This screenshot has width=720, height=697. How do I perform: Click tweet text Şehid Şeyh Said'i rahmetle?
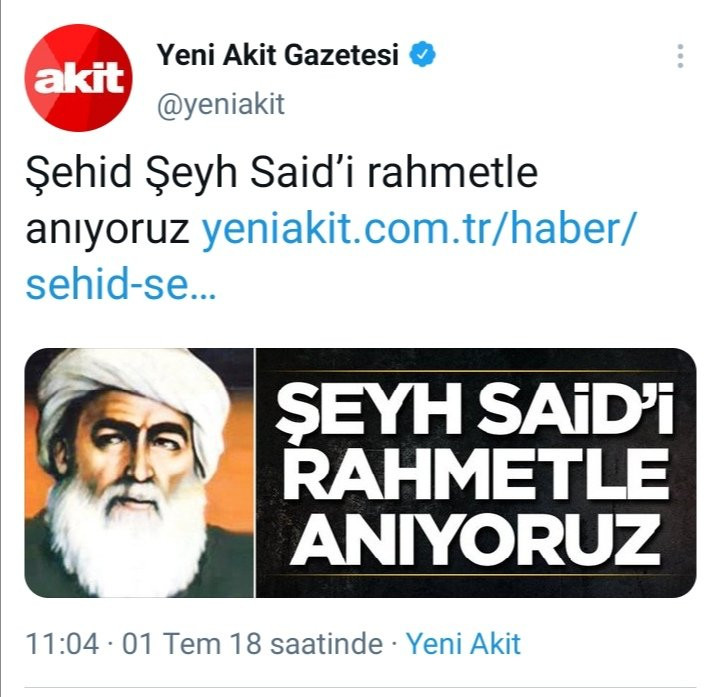(281, 172)
